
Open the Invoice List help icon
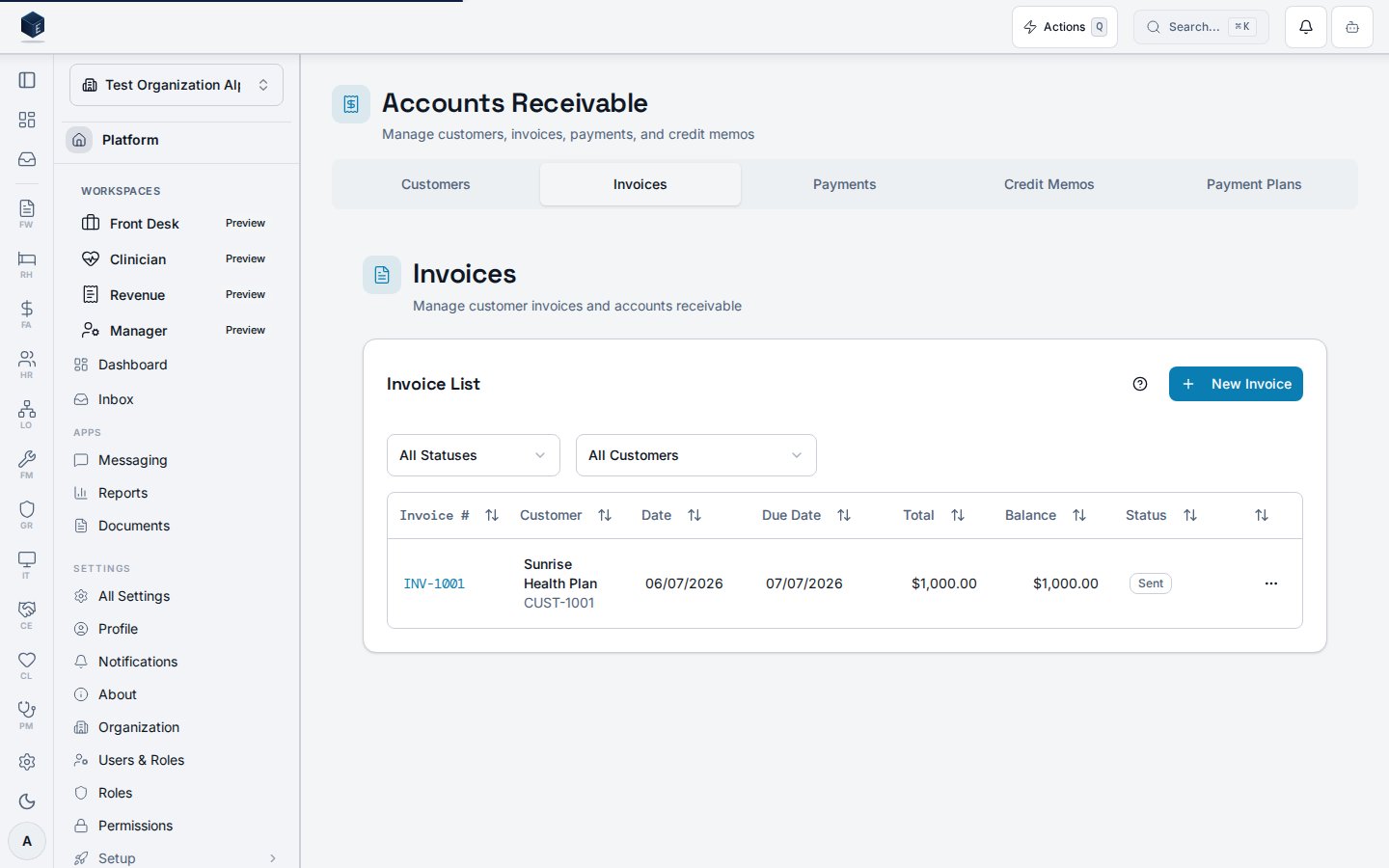[x=1140, y=384]
